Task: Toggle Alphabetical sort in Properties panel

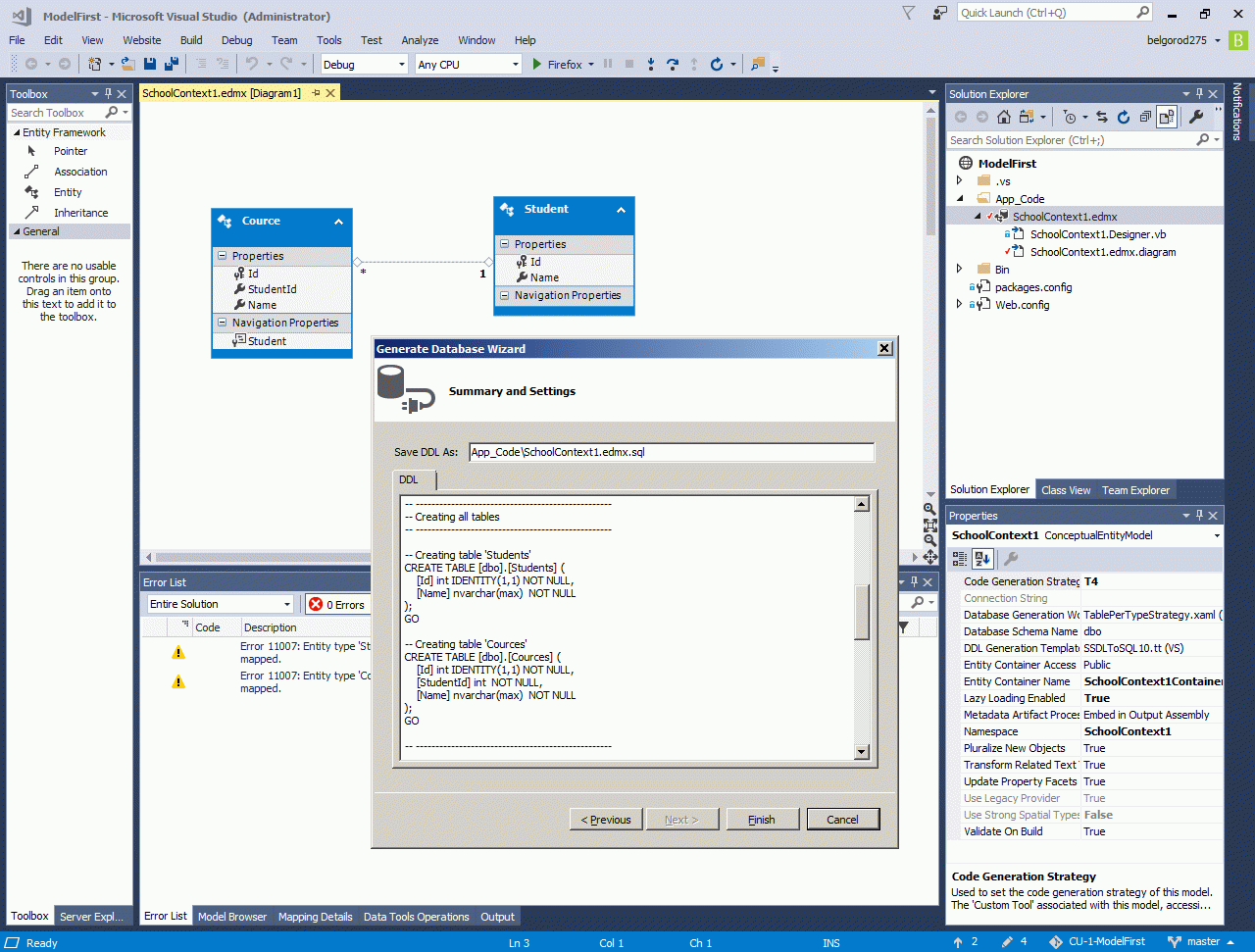Action: [x=982, y=559]
